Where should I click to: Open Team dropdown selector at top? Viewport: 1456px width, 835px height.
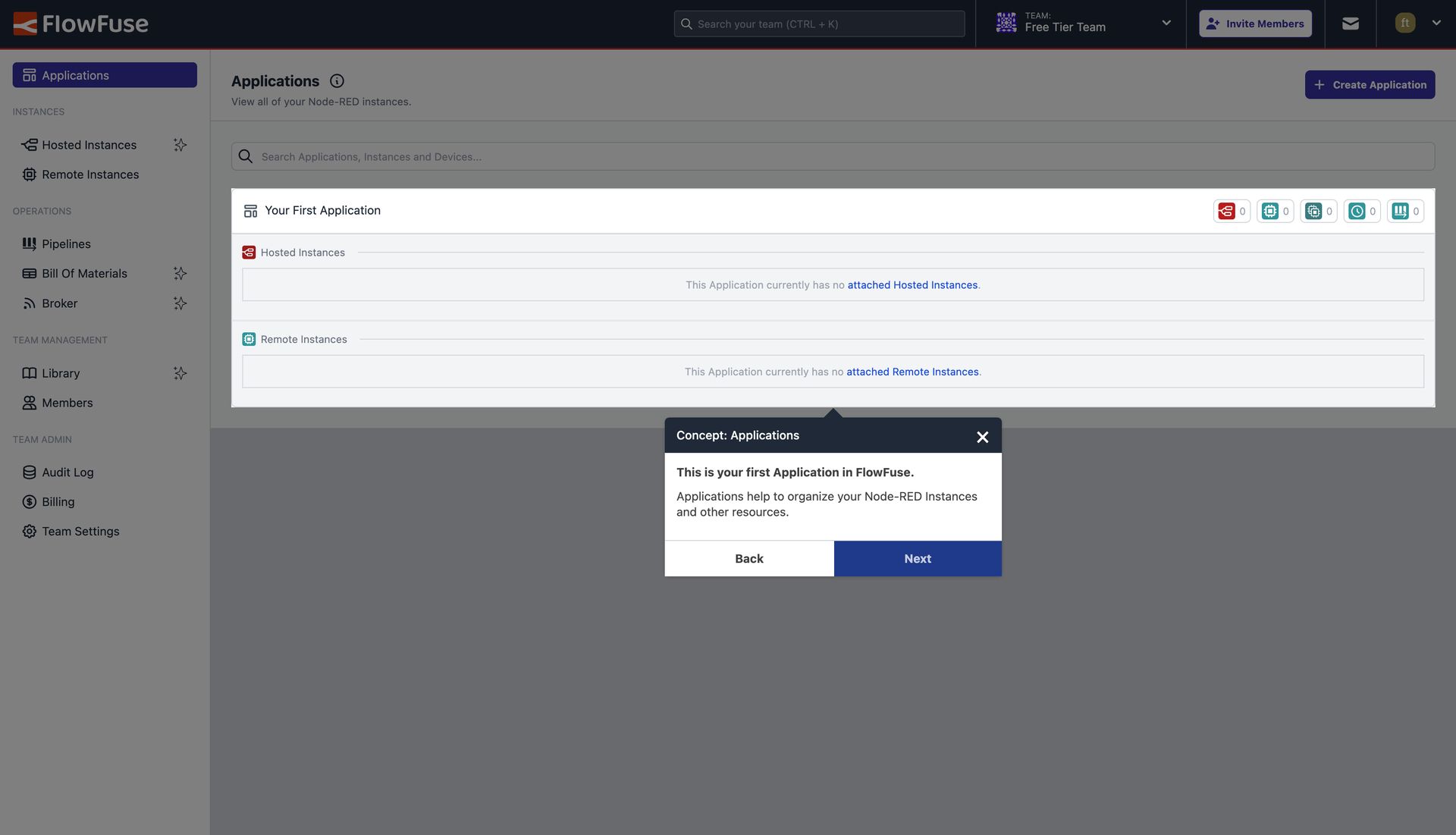click(1167, 23)
